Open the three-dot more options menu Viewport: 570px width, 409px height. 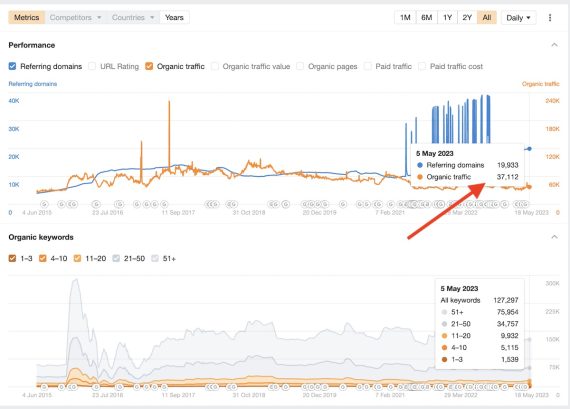[550, 17]
